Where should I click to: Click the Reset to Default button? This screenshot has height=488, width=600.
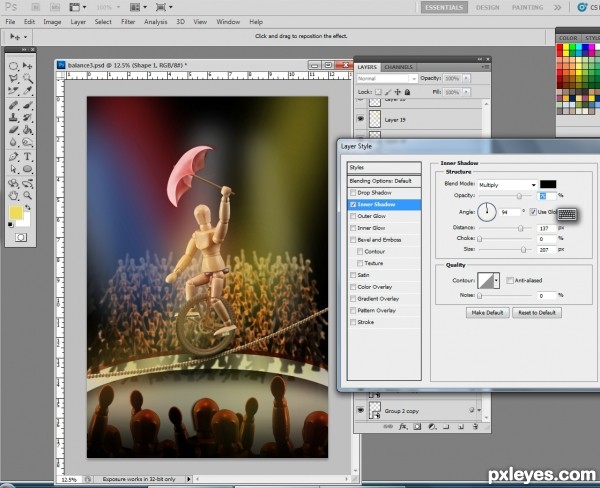click(x=537, y=313)
